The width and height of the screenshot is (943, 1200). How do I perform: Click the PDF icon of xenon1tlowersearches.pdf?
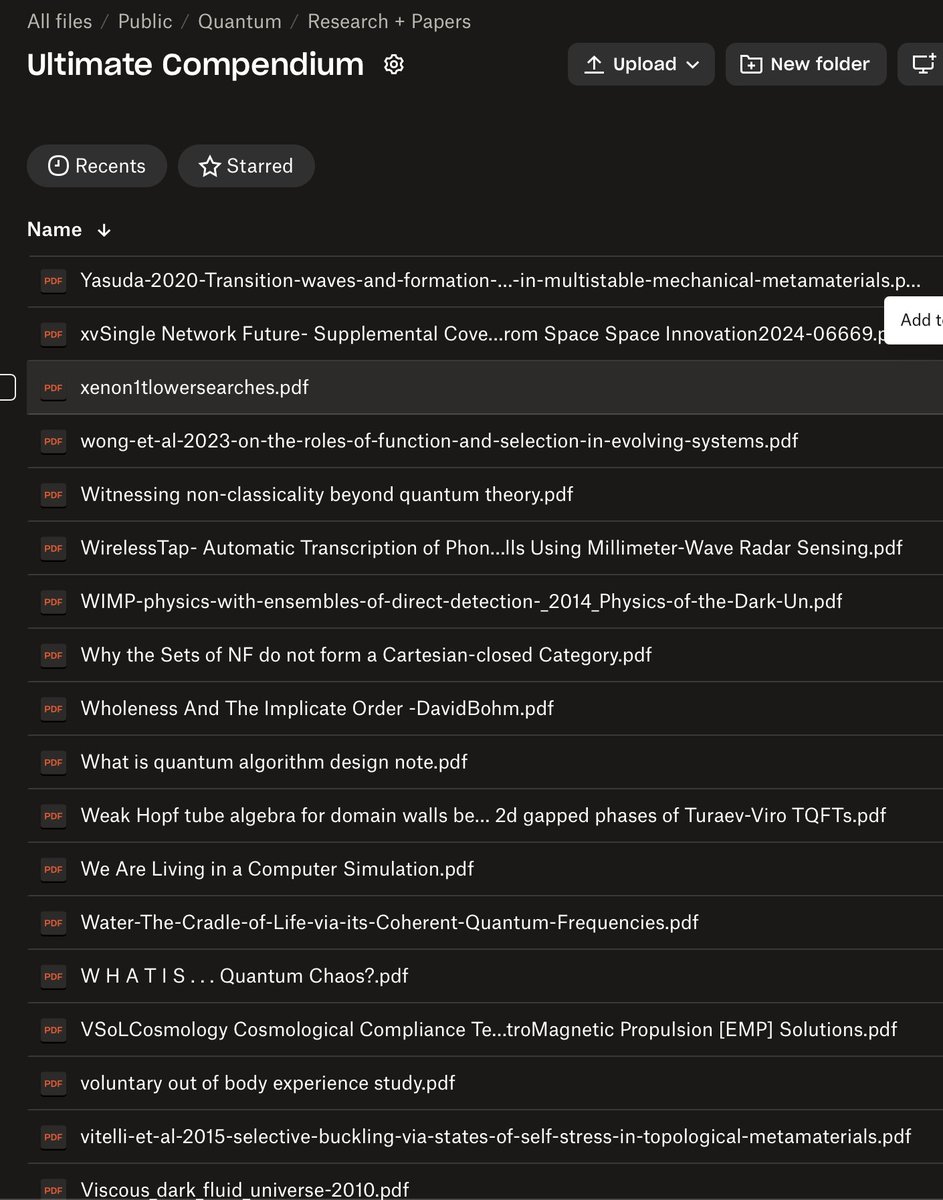(x=53, y=387)
